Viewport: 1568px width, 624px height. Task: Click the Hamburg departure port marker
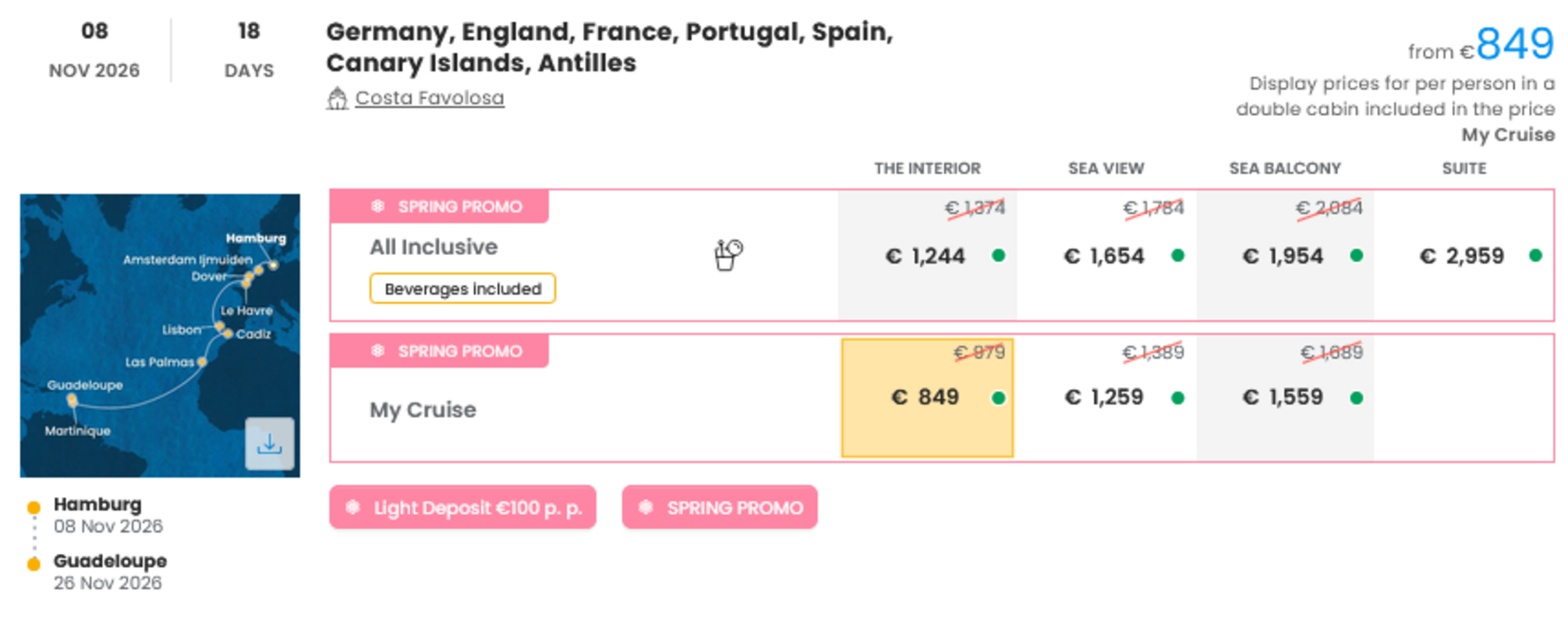pos(34,508)
